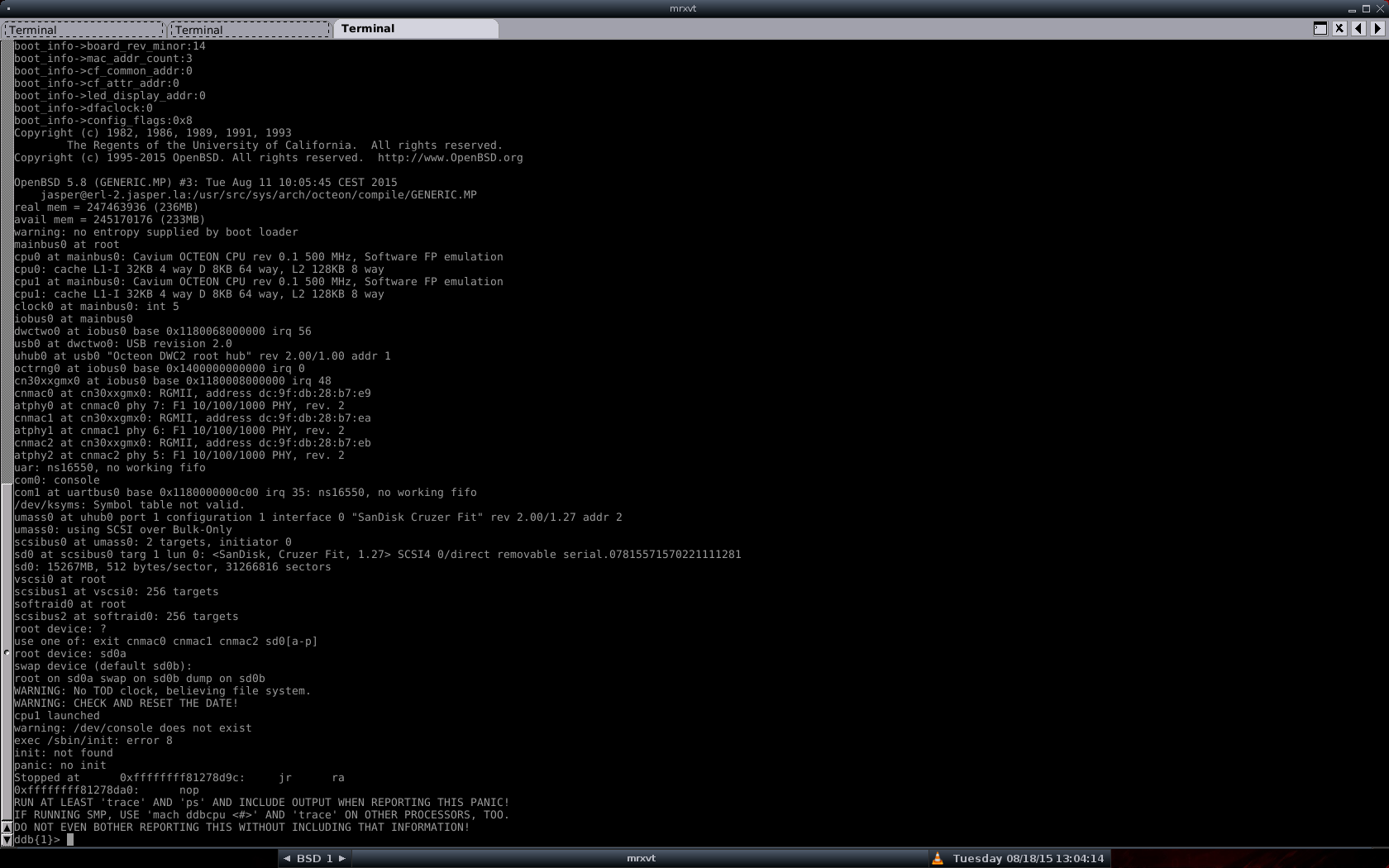Click the 'OpenBSD 5.8 (GENERIC.MP) #3' line
Viewport: 1389px width, 868px height.
click(x=206, y=183)
